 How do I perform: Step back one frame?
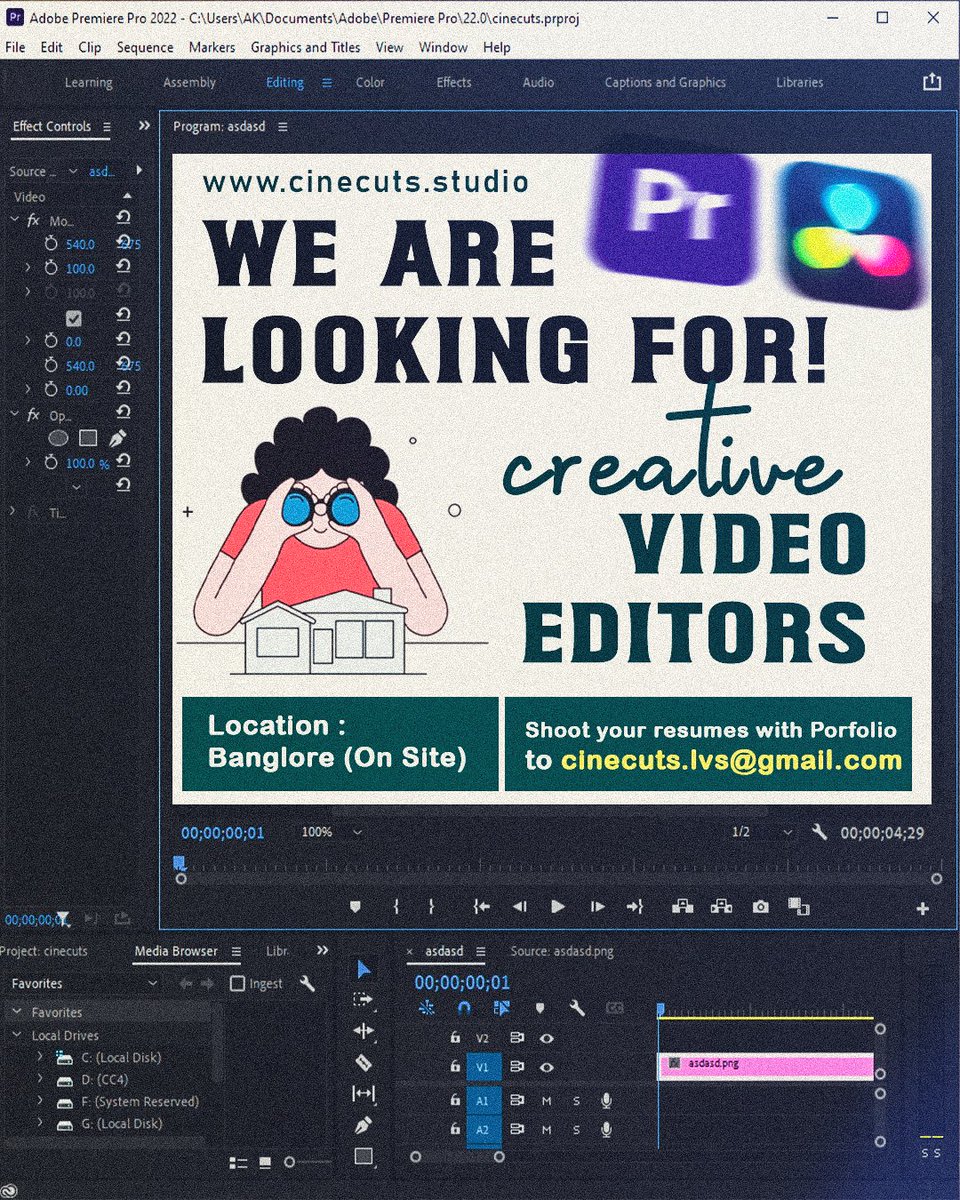click(519, 907)
